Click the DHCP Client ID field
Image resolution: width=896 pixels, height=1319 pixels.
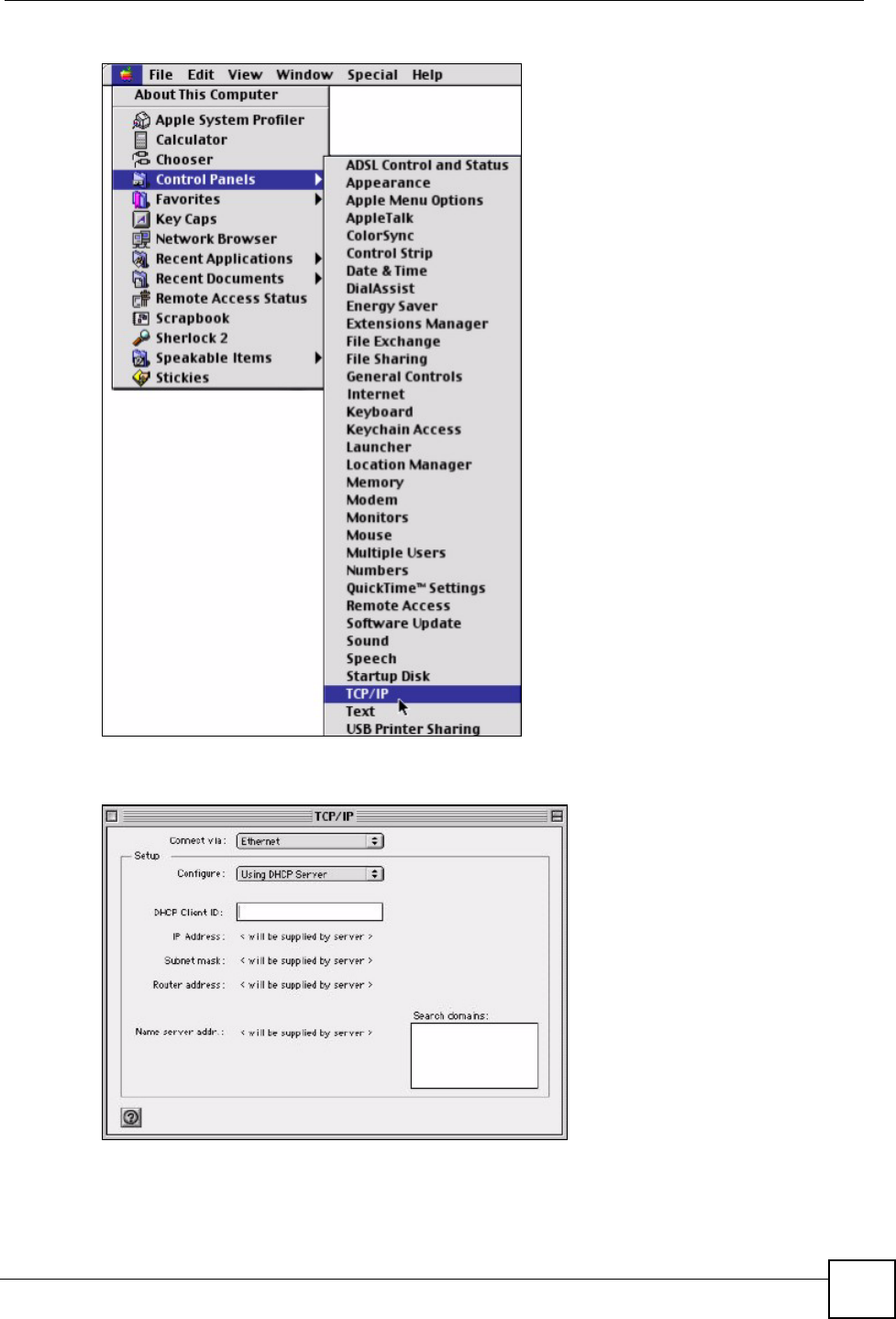(x=310, y=912)
